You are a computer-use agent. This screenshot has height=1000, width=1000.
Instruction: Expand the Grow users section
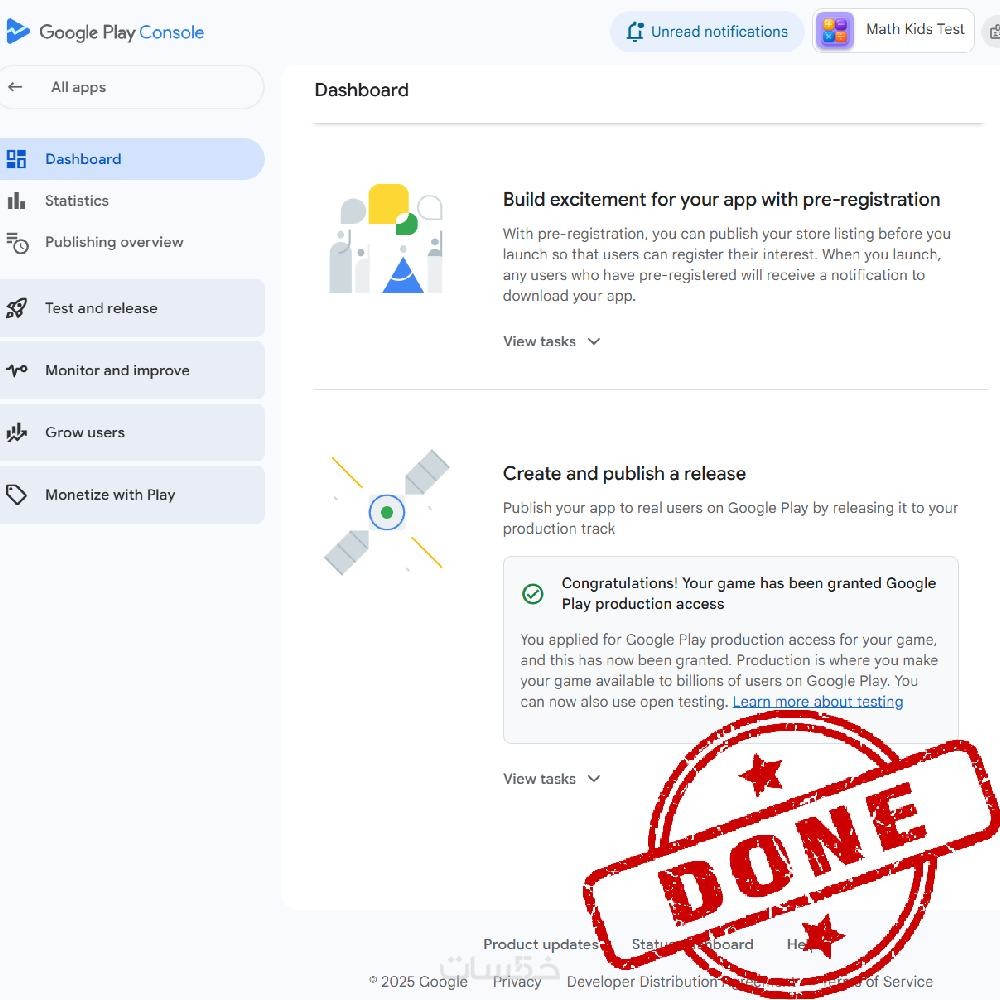[x=131, y=432]
